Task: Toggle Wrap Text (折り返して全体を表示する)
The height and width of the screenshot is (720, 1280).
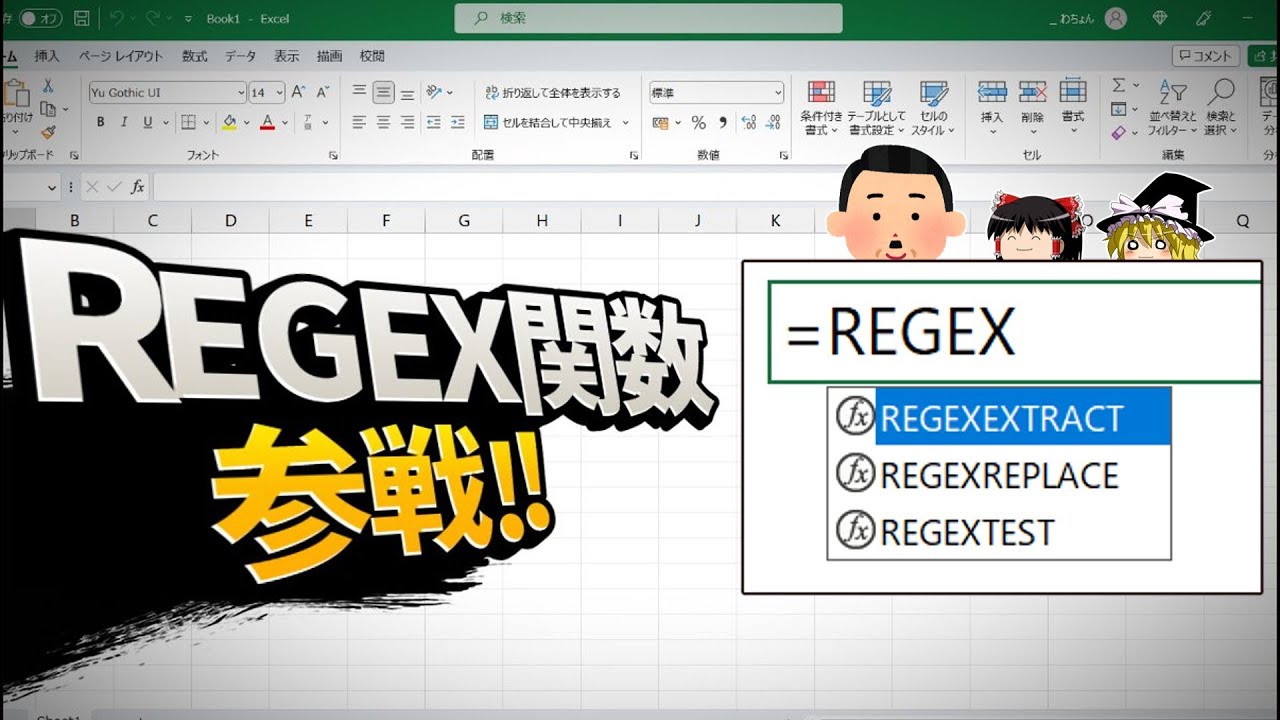Action: tap(552, 92)
